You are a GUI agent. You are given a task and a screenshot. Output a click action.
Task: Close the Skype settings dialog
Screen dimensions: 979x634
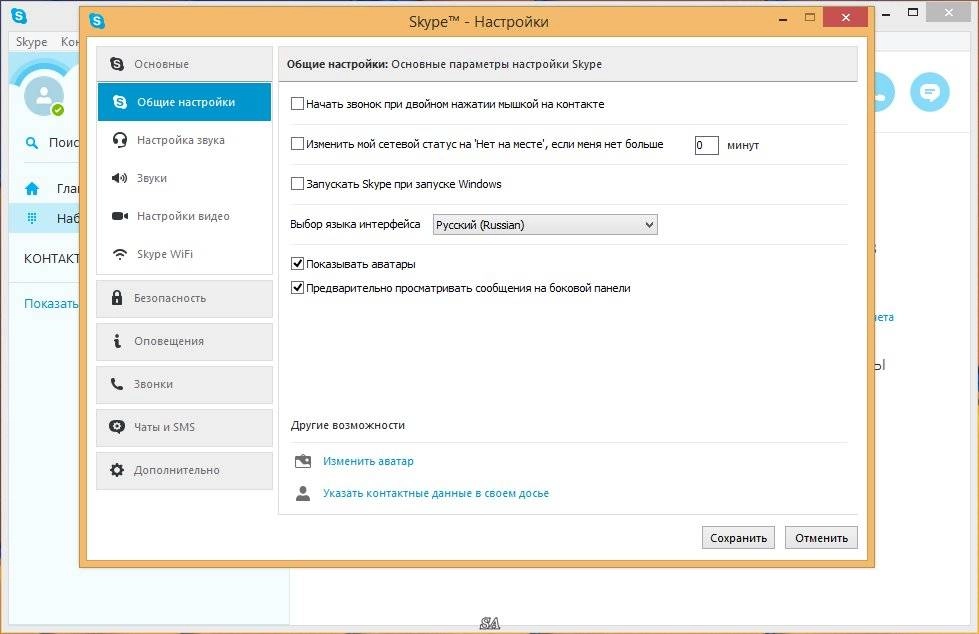[845, 17]
